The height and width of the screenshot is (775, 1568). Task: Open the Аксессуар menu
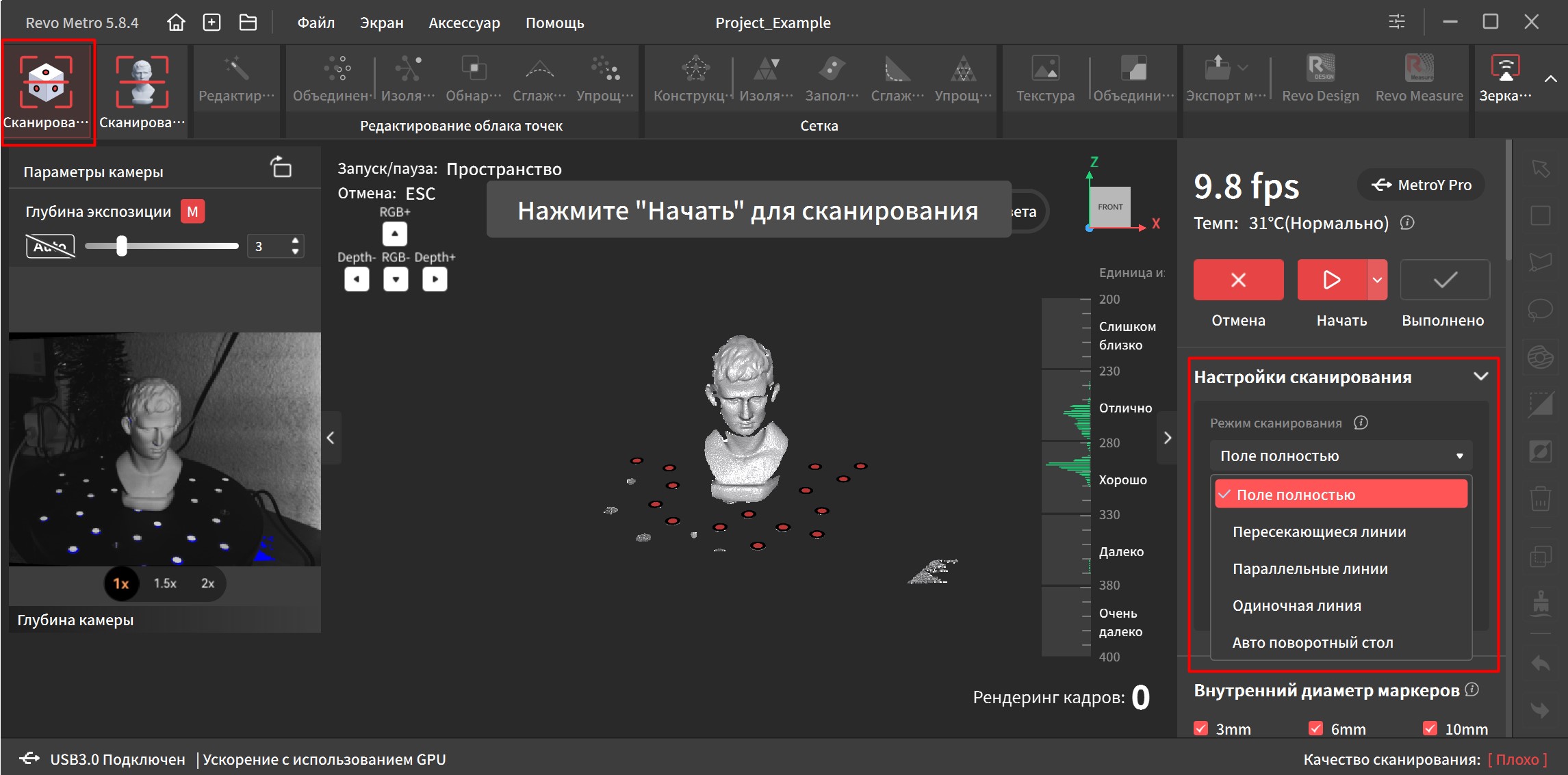tap(464, 23)
